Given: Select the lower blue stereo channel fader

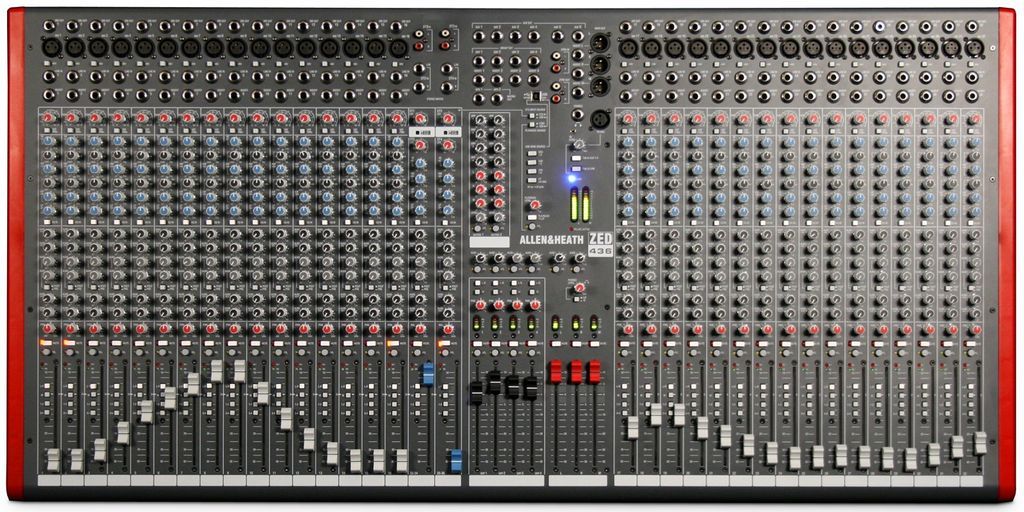Looking at the screenshot, I should (456, 460).
